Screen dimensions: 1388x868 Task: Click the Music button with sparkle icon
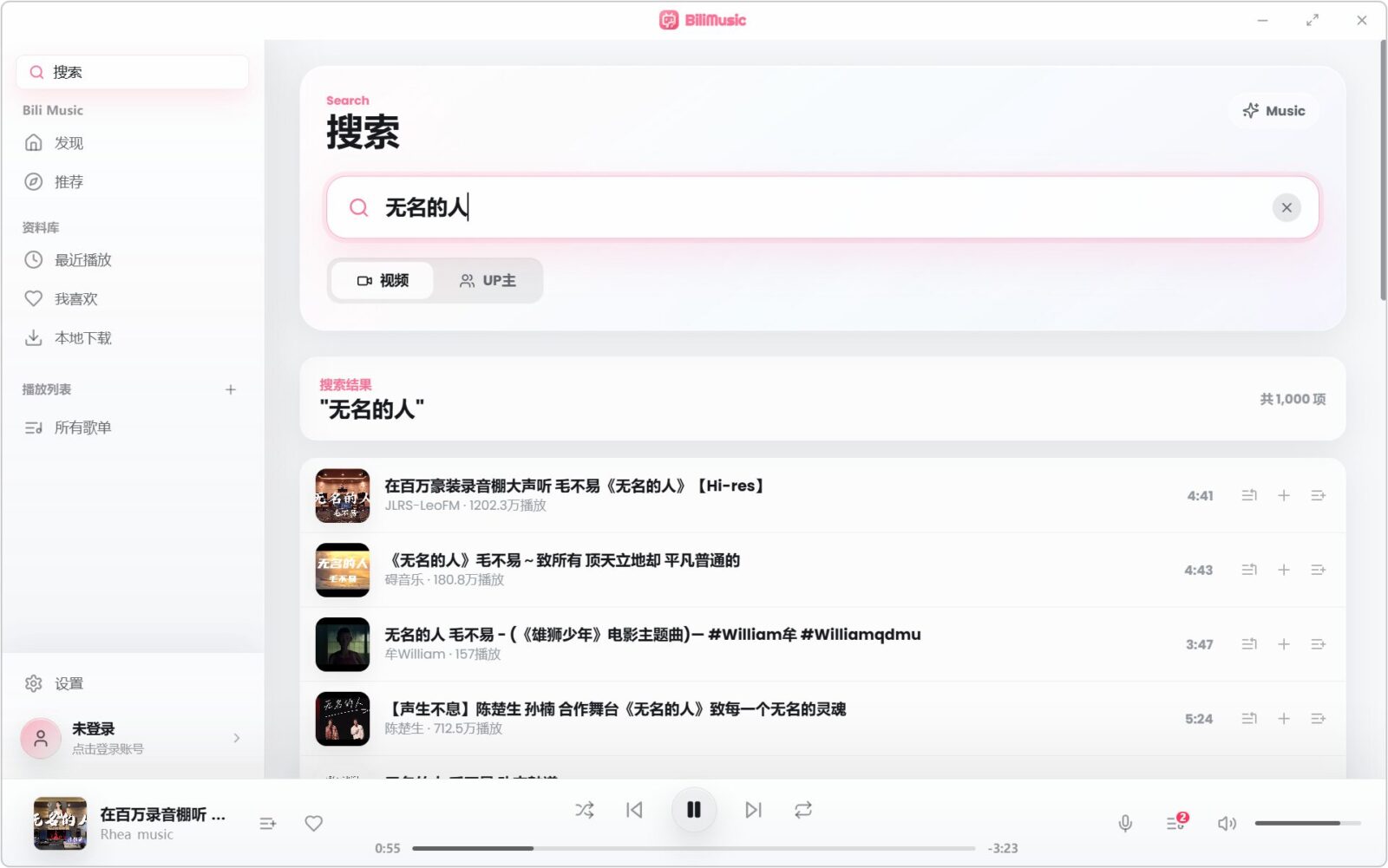[1274, 111]
